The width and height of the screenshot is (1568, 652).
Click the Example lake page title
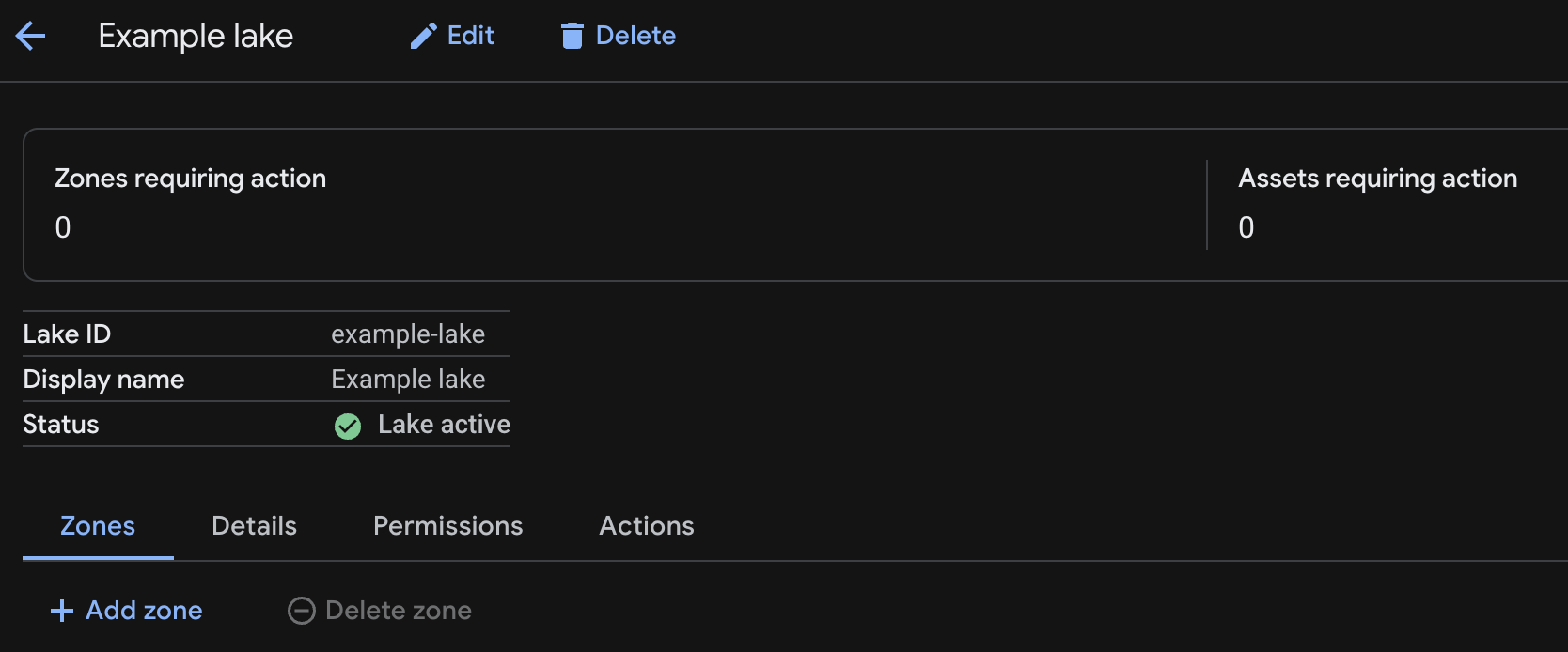196,37
